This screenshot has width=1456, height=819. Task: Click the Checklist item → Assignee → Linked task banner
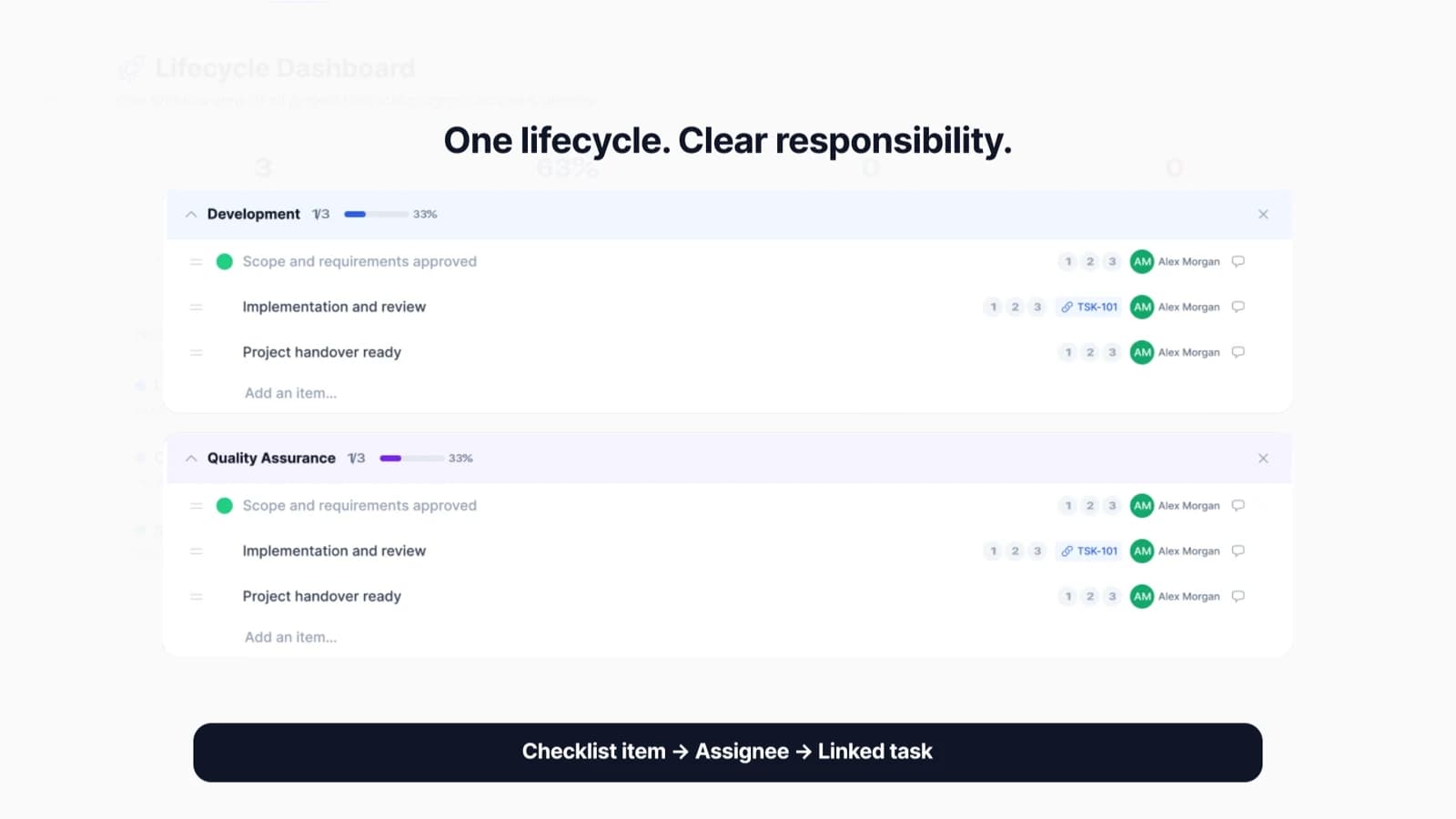pos(727,753)
